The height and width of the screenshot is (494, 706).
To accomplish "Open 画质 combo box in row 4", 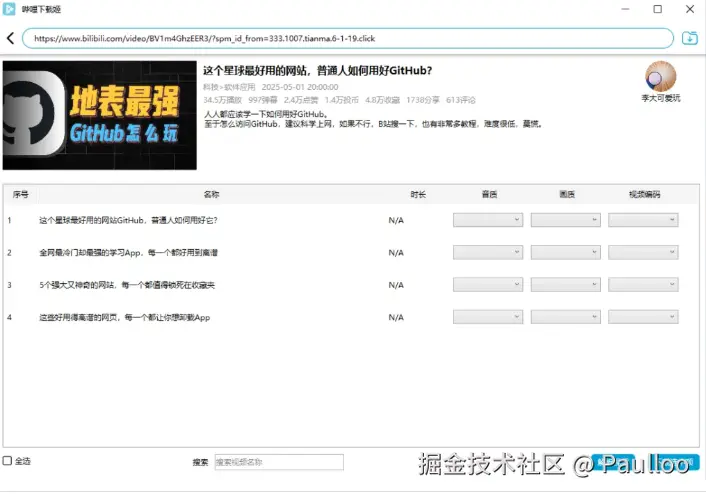I will tap(566, 317).
